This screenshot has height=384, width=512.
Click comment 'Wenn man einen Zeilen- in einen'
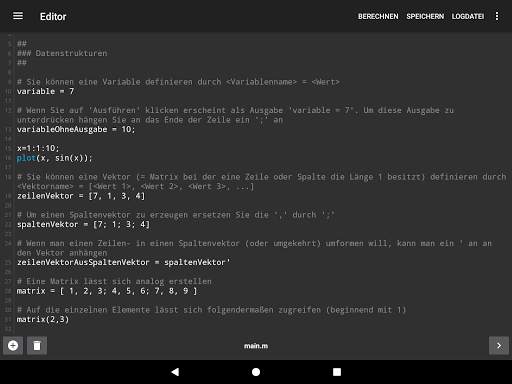point(254,248)
